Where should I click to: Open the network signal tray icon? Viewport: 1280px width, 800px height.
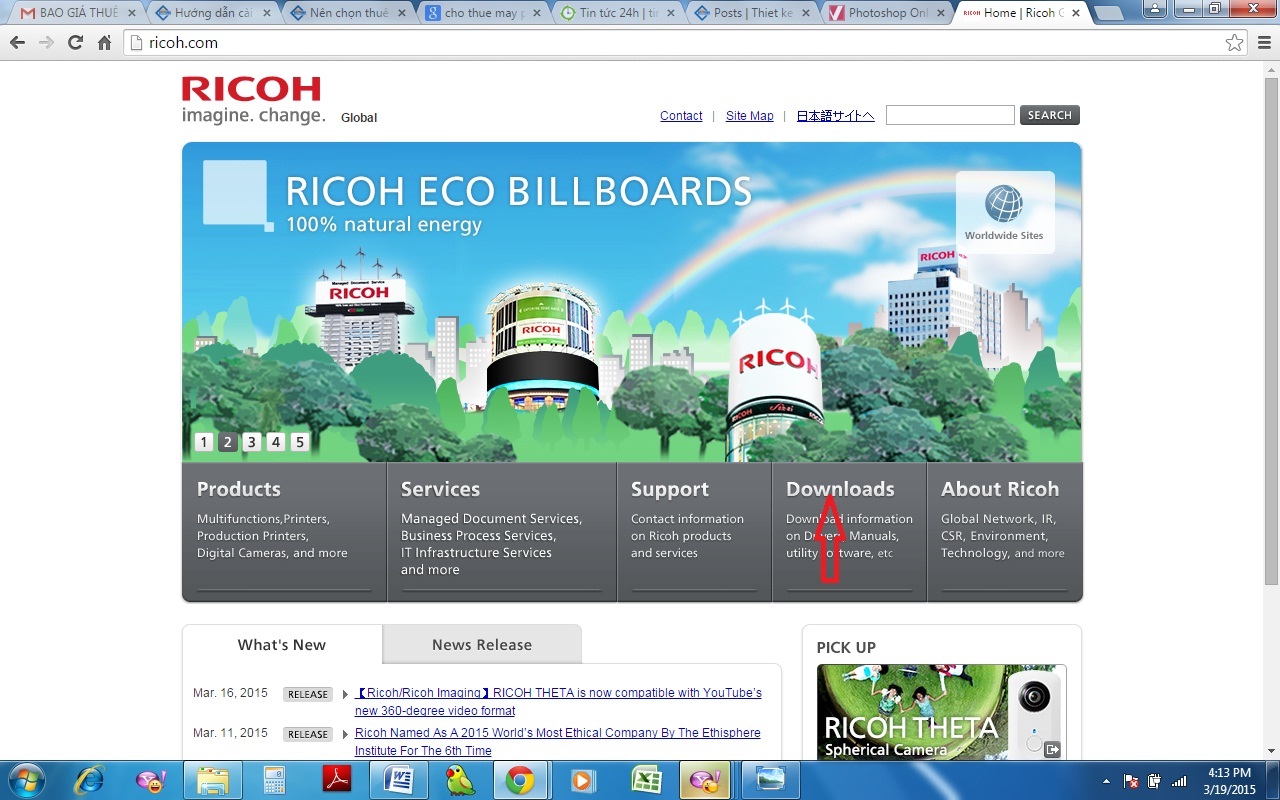[1179, 781]
